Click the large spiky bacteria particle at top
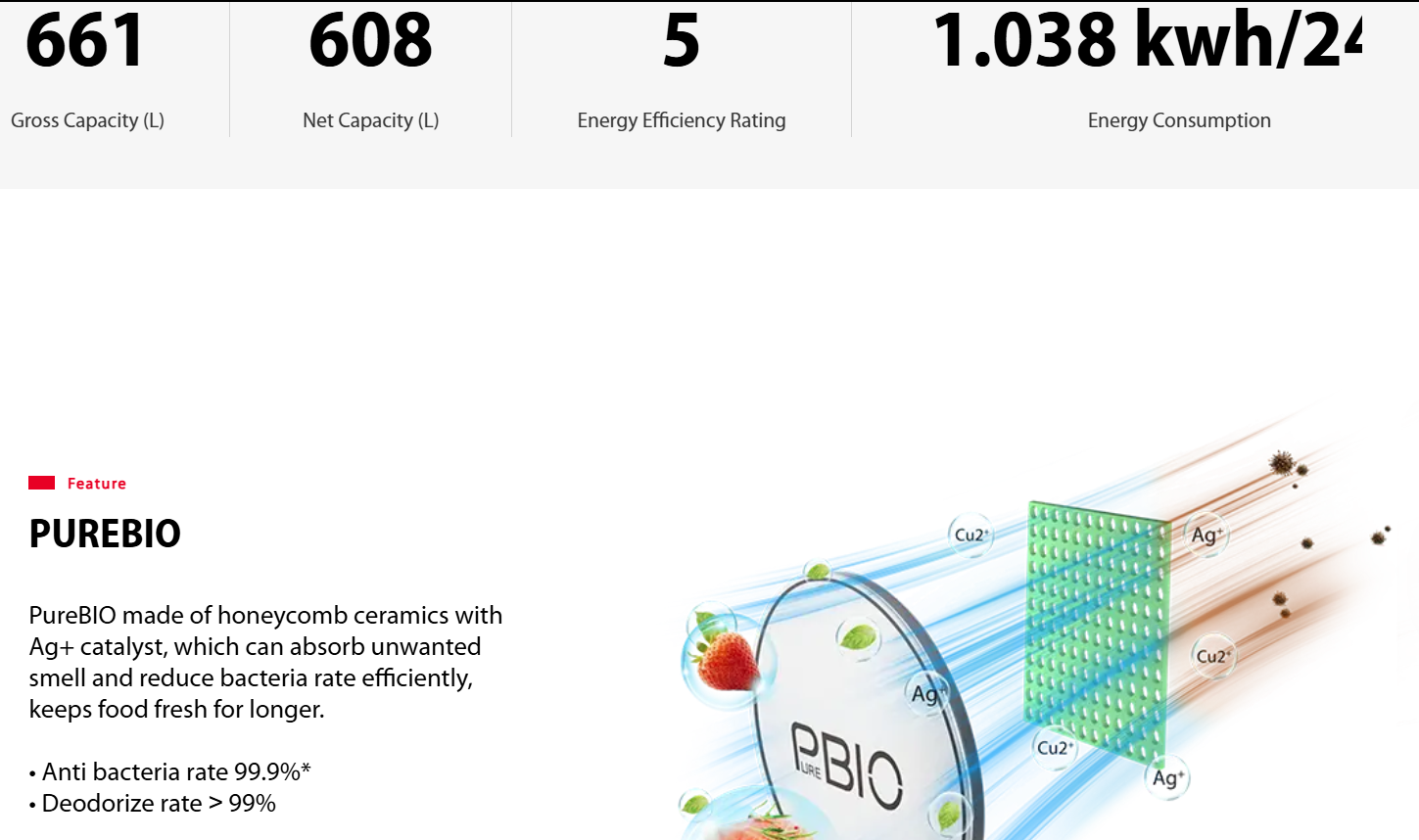1419x840 pixels. pyautogui.click(x=1282, y=462)
